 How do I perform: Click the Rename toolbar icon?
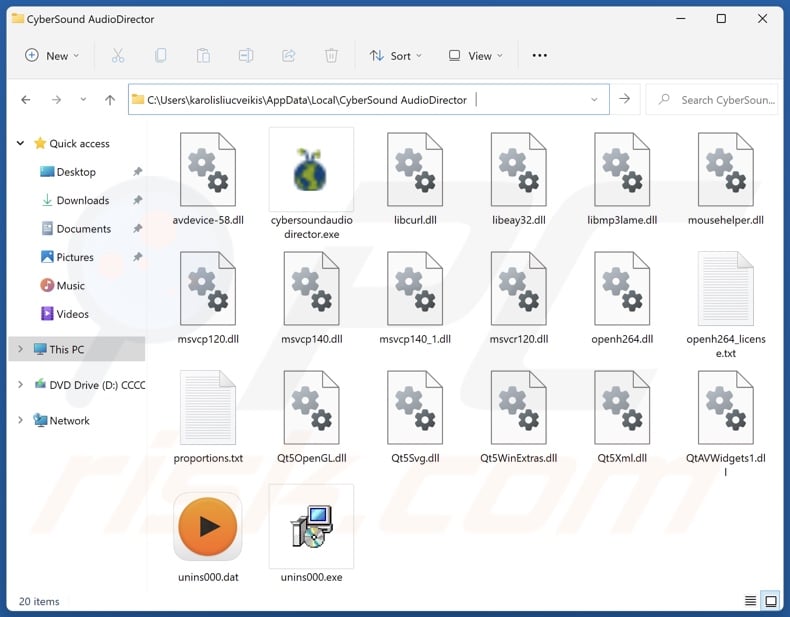click(x=246, y=55)
